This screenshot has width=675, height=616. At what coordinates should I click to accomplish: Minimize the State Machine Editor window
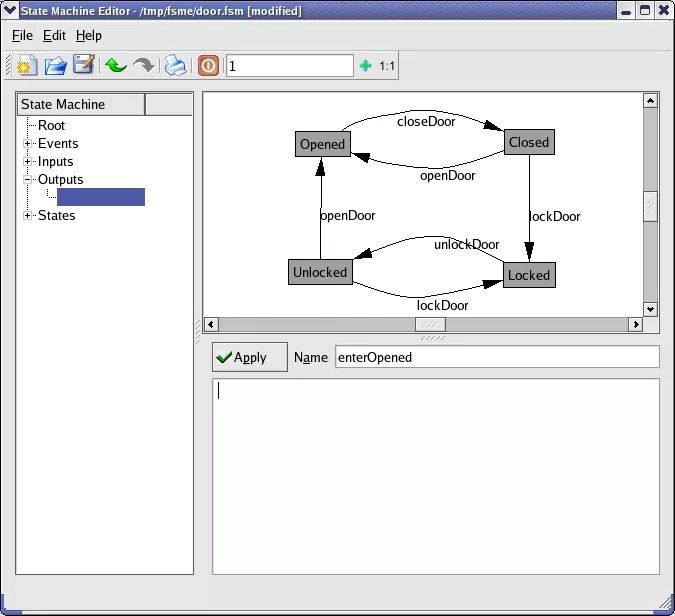(x=626, y=11)
